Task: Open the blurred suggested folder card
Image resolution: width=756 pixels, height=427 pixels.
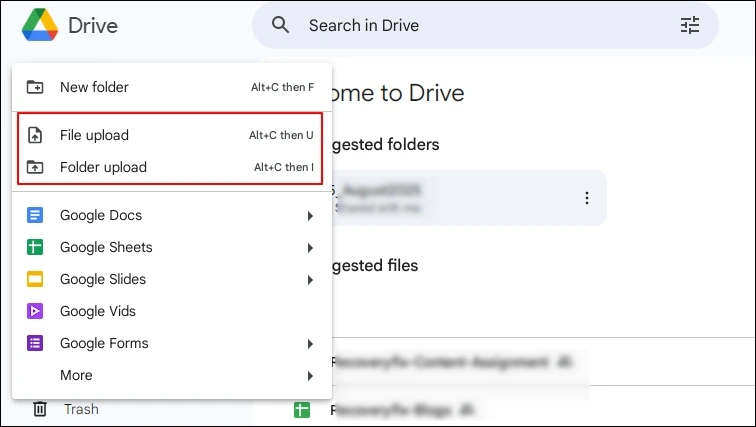Action: [x=469, y=198]
